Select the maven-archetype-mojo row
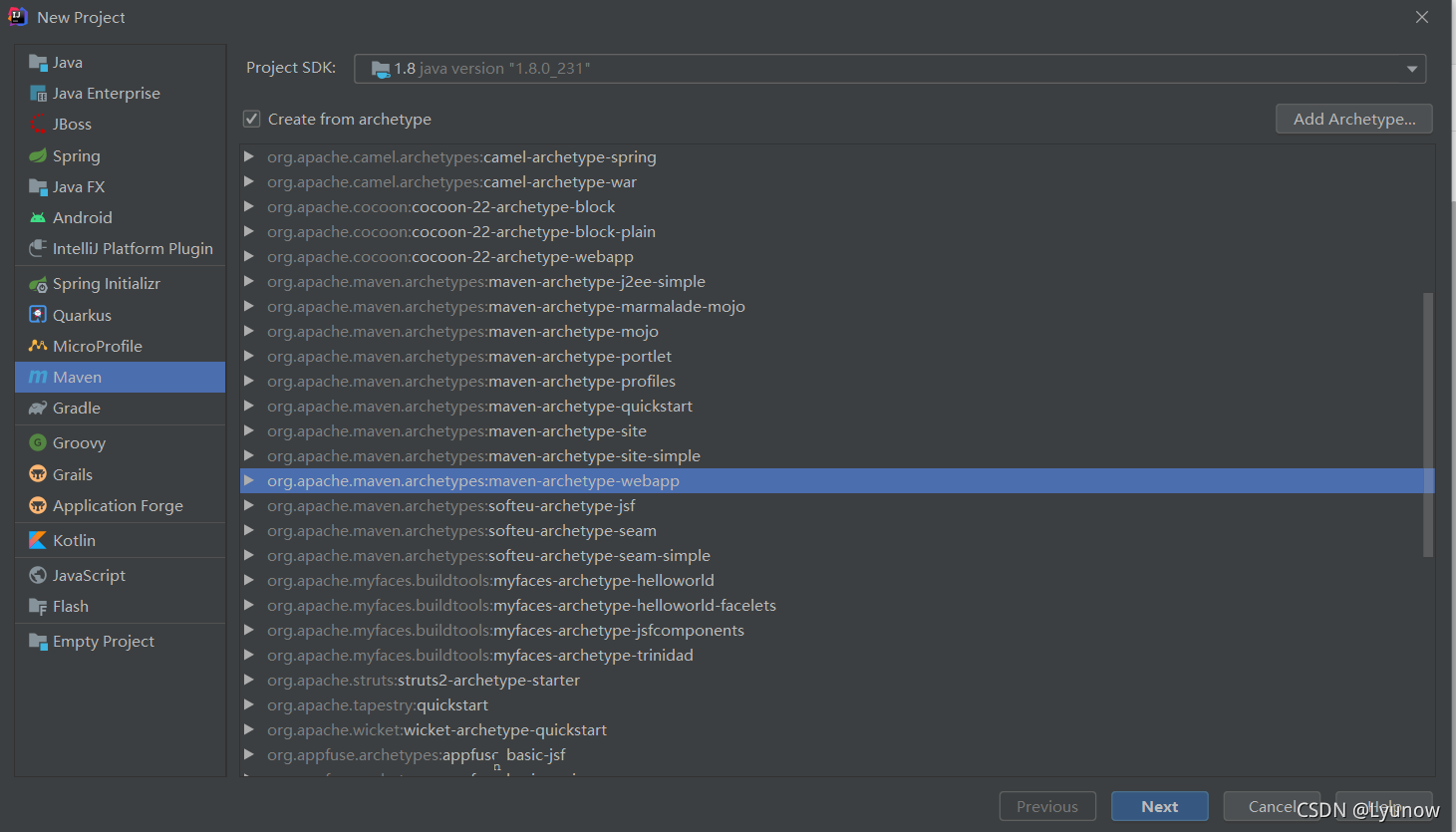Screen dimensions: 1456x832 pos(837,332)
